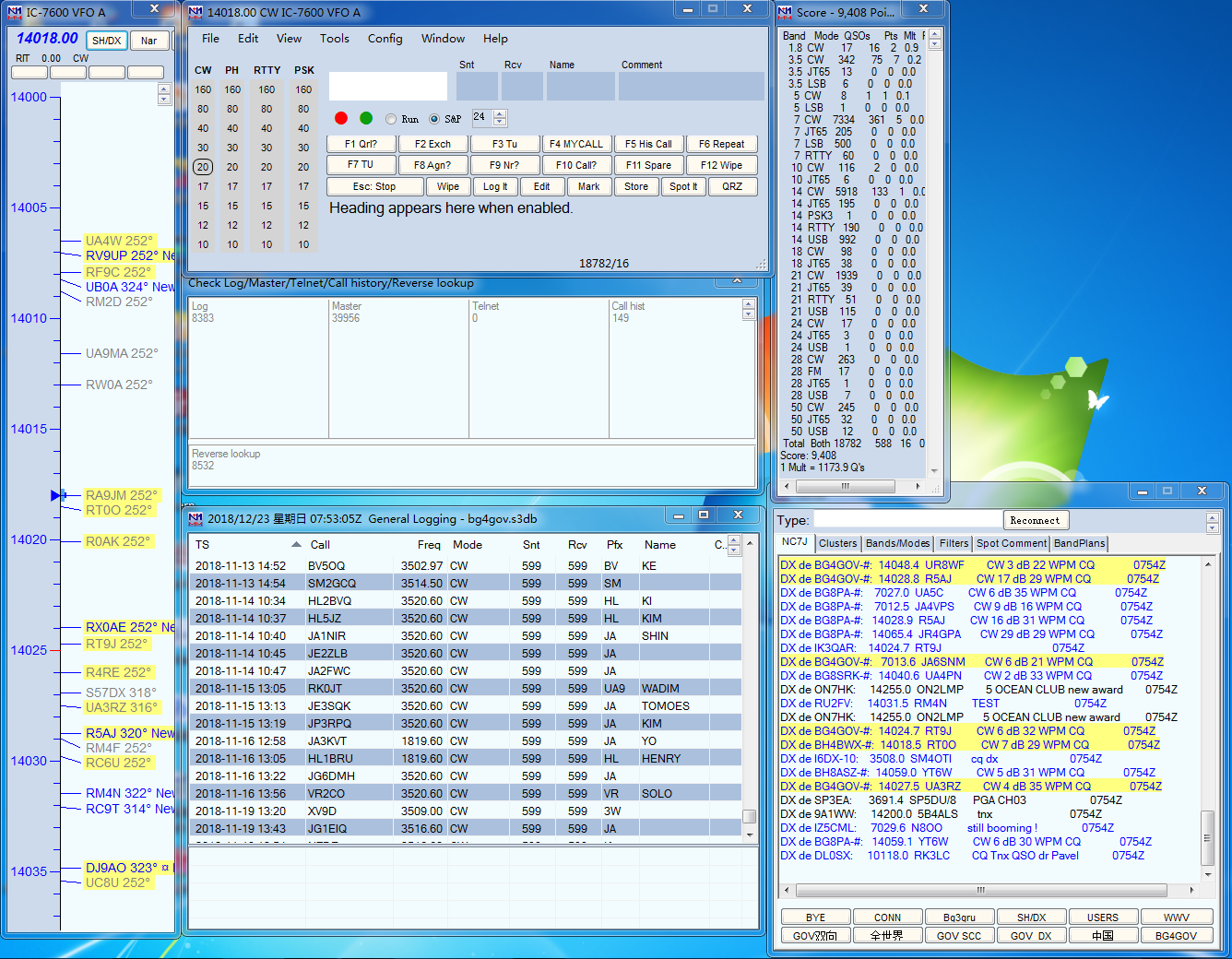Click the green LED indicator in Entry window
This screenshot has height=959, width=1232.
(x=366, y=118)
